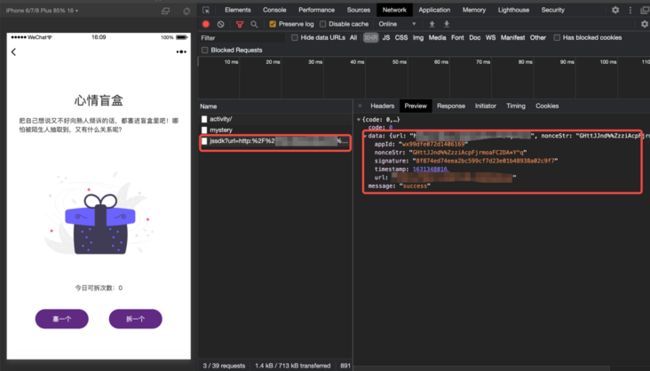Show the request Preview tab
The image size is (650, 371).
point(415,106)
